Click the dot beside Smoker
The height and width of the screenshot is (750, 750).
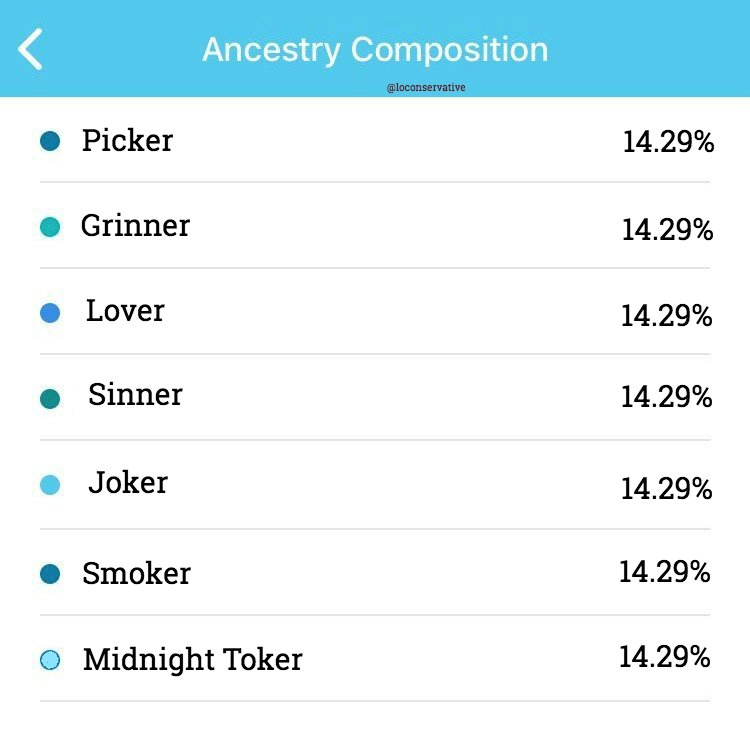pos(50,574)
